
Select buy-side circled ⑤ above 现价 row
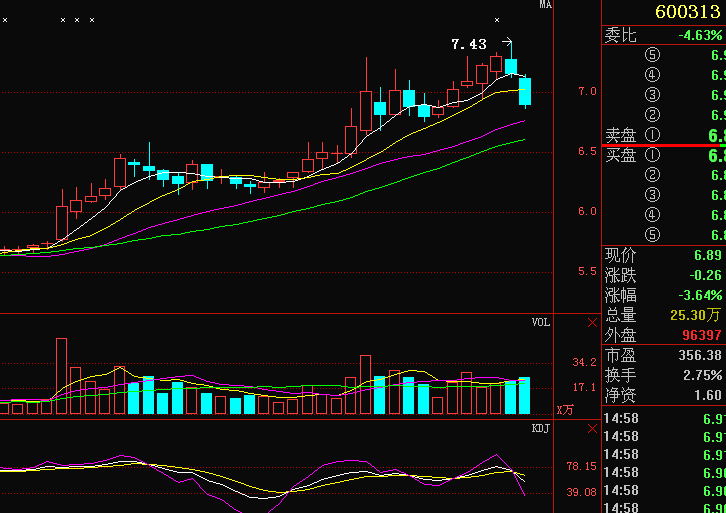tap(652, 235)
